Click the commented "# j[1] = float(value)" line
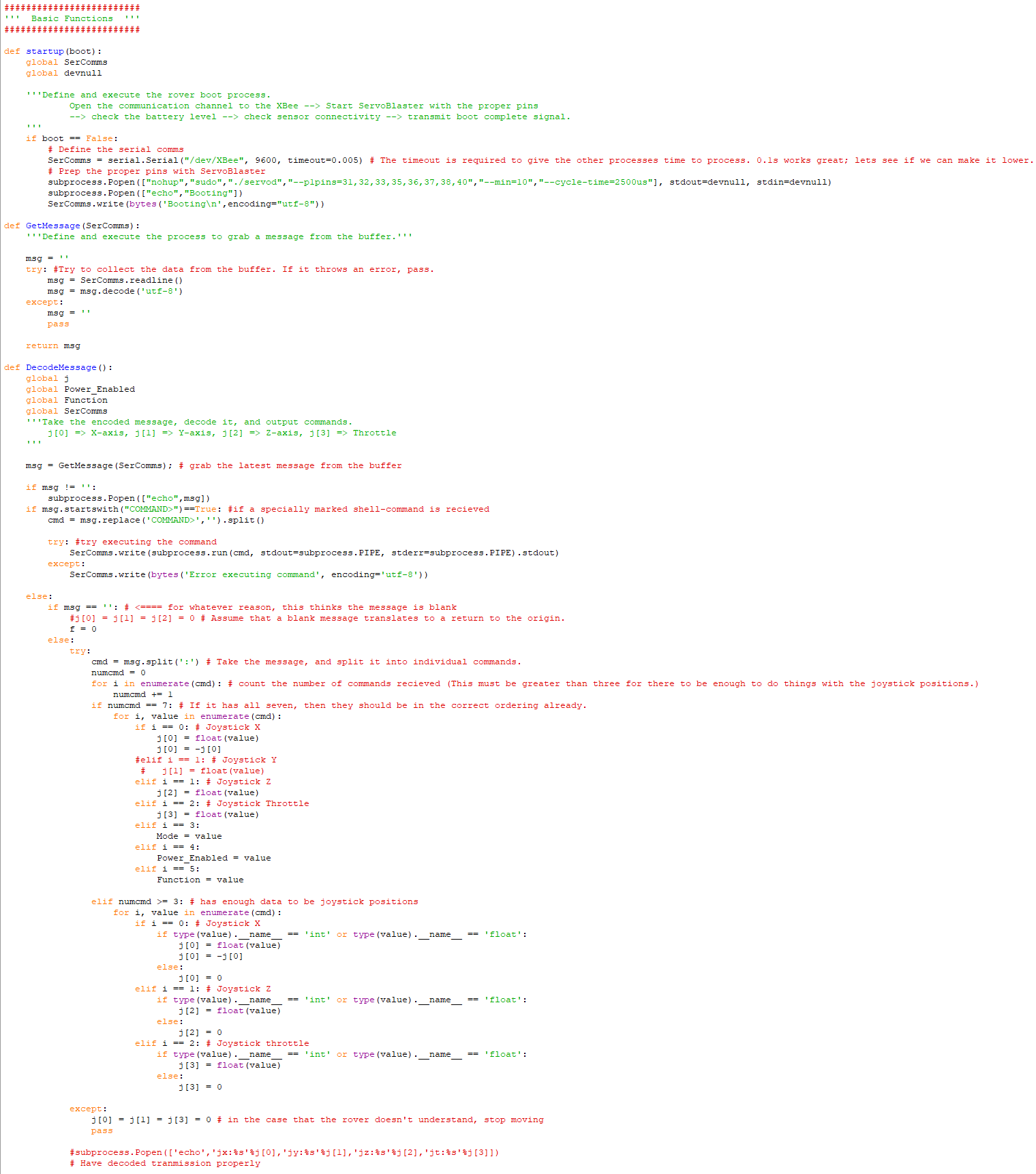 202,771
